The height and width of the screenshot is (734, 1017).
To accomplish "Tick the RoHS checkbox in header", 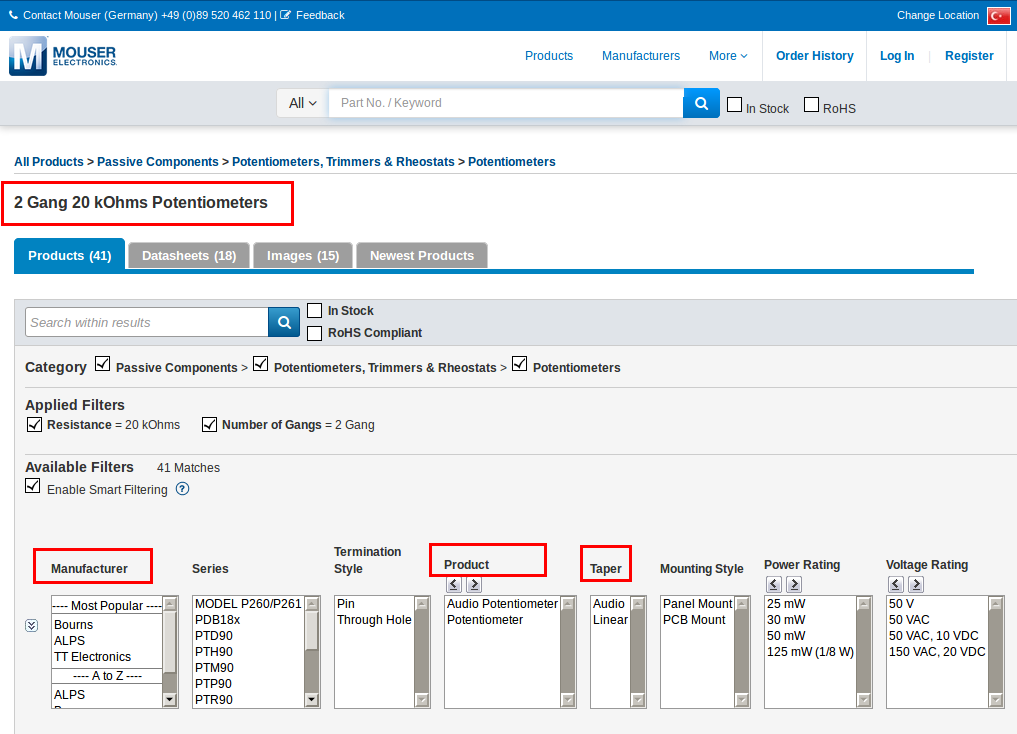I will click(811, 104).
